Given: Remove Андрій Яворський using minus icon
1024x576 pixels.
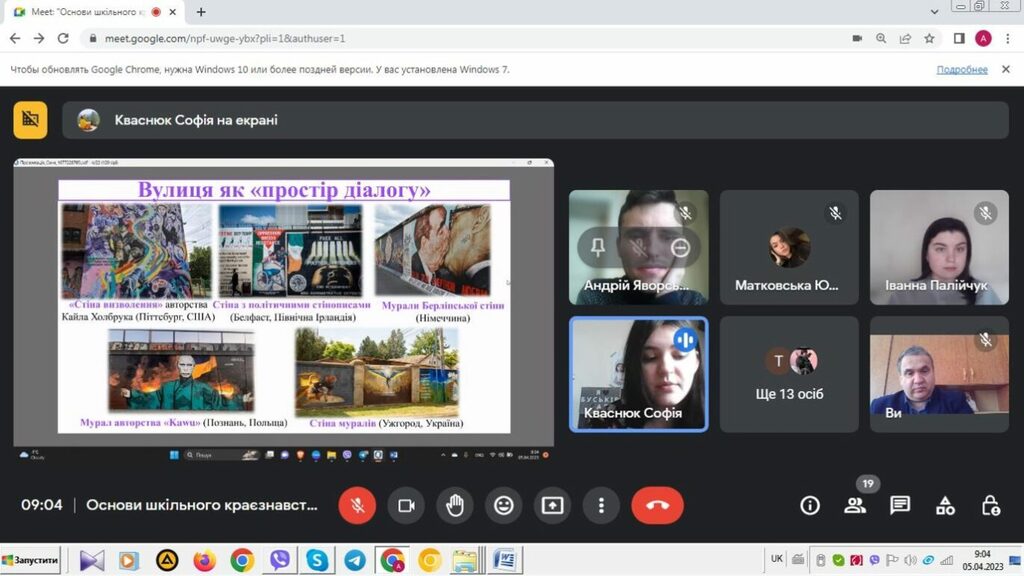Looking at the screenshot, I should pos(680,248).
